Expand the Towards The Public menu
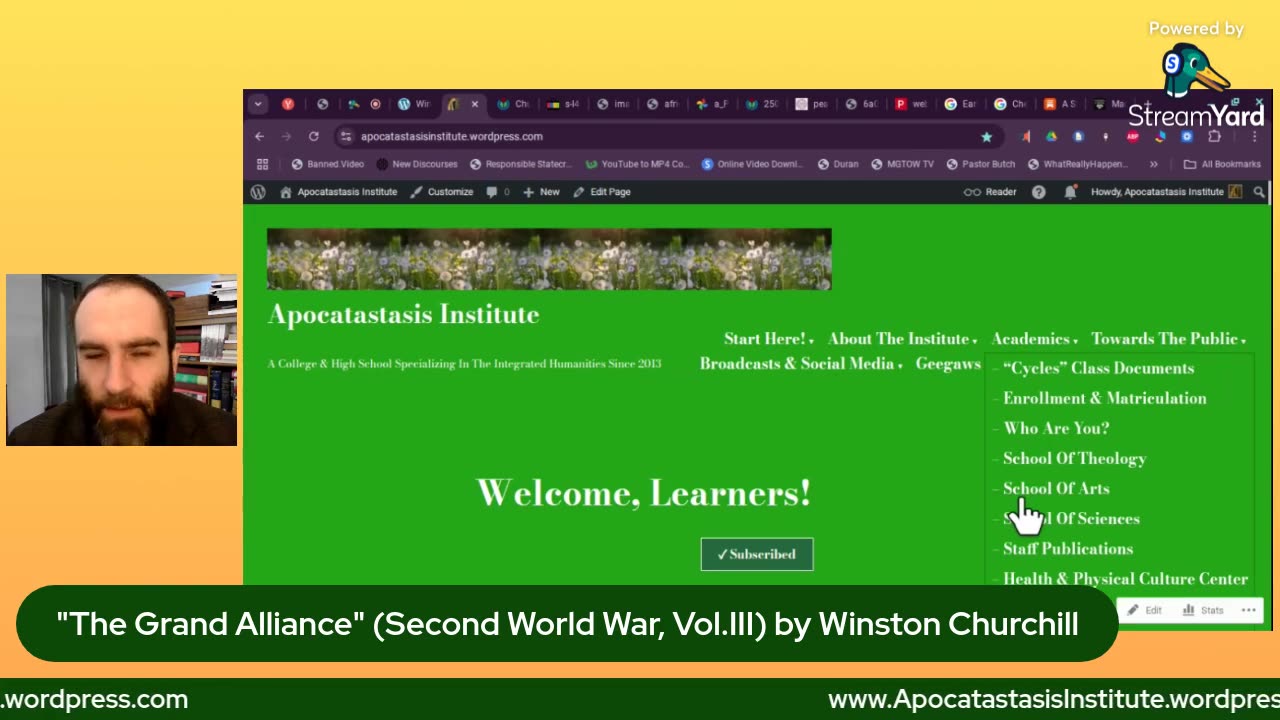Screen dimensions: 1280x720 point(1168,339)
